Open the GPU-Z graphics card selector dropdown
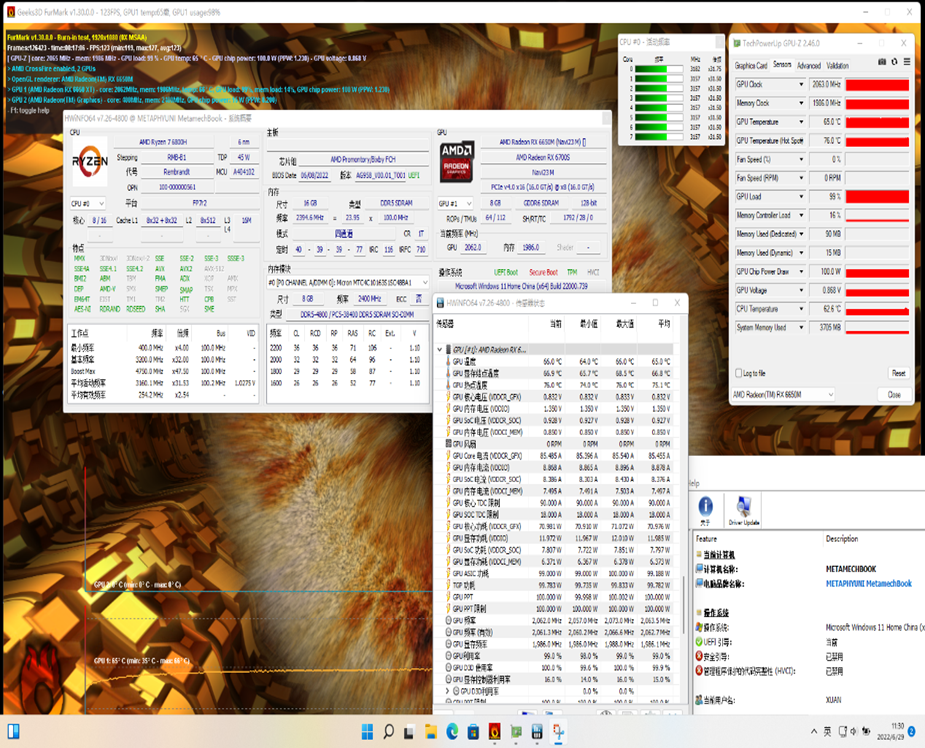Image resolution: width=925 pixels, height=748 pixels. [x=783, y=395]
